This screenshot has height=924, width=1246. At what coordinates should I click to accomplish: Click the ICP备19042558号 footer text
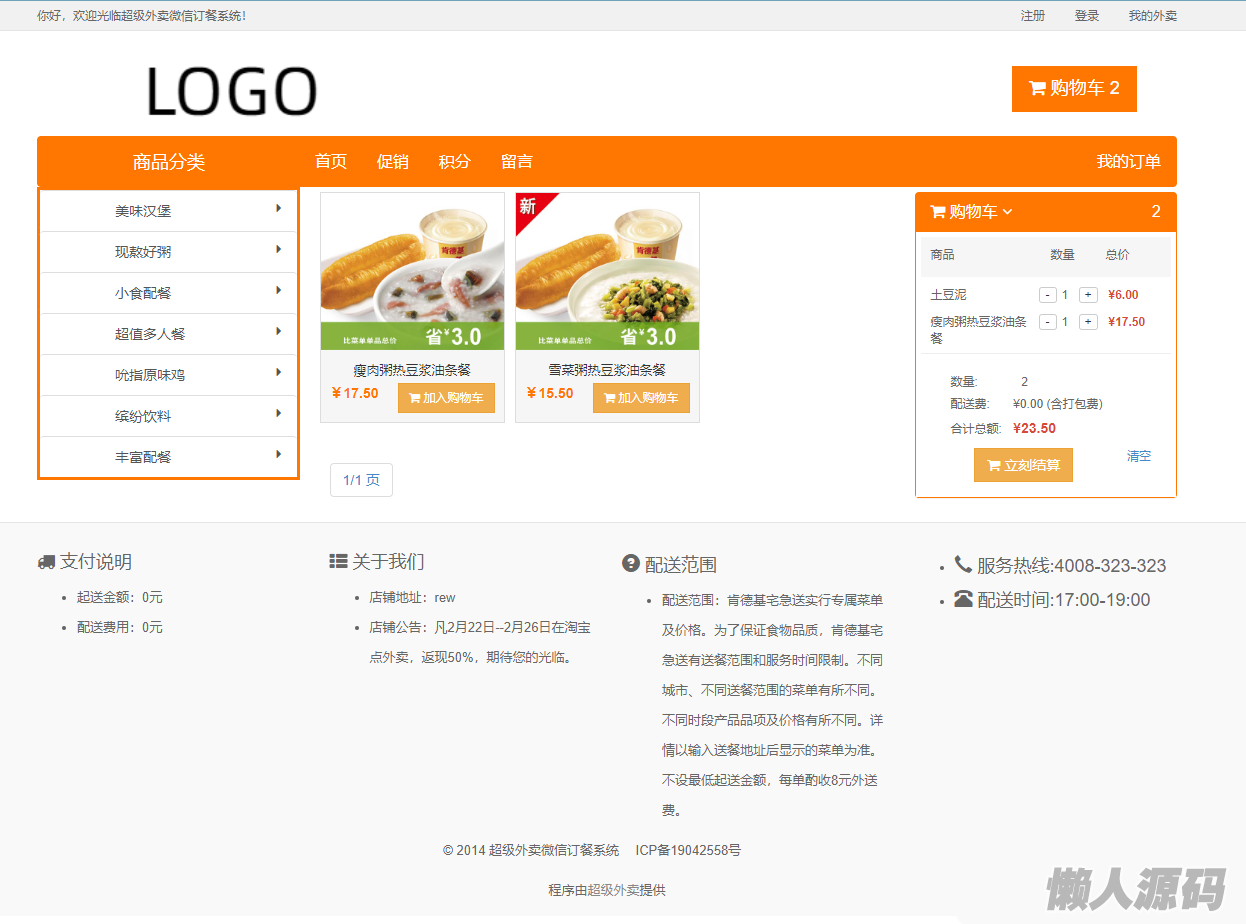[688, 851]
